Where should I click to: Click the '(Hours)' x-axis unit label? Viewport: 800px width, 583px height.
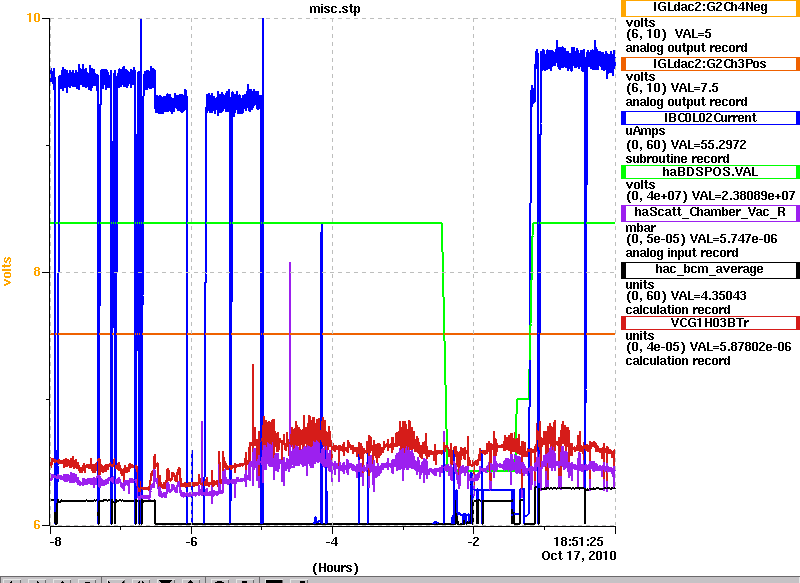pos(335,568)
